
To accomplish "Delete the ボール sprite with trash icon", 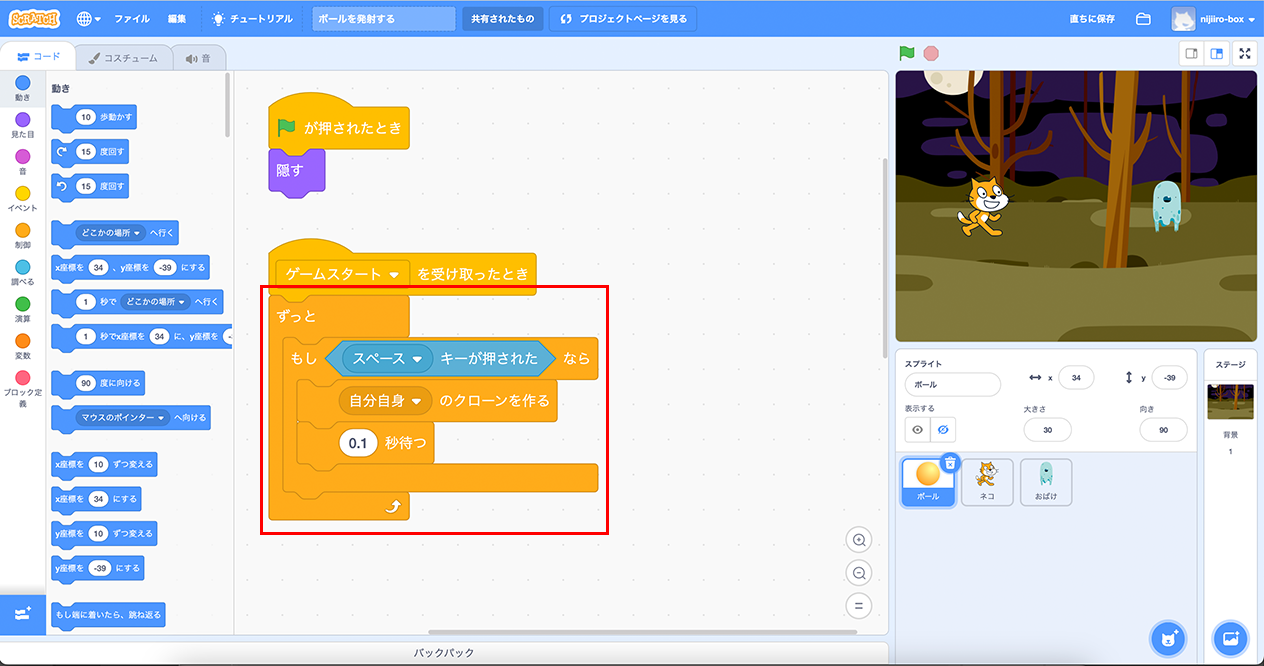I will coord(950,462).
